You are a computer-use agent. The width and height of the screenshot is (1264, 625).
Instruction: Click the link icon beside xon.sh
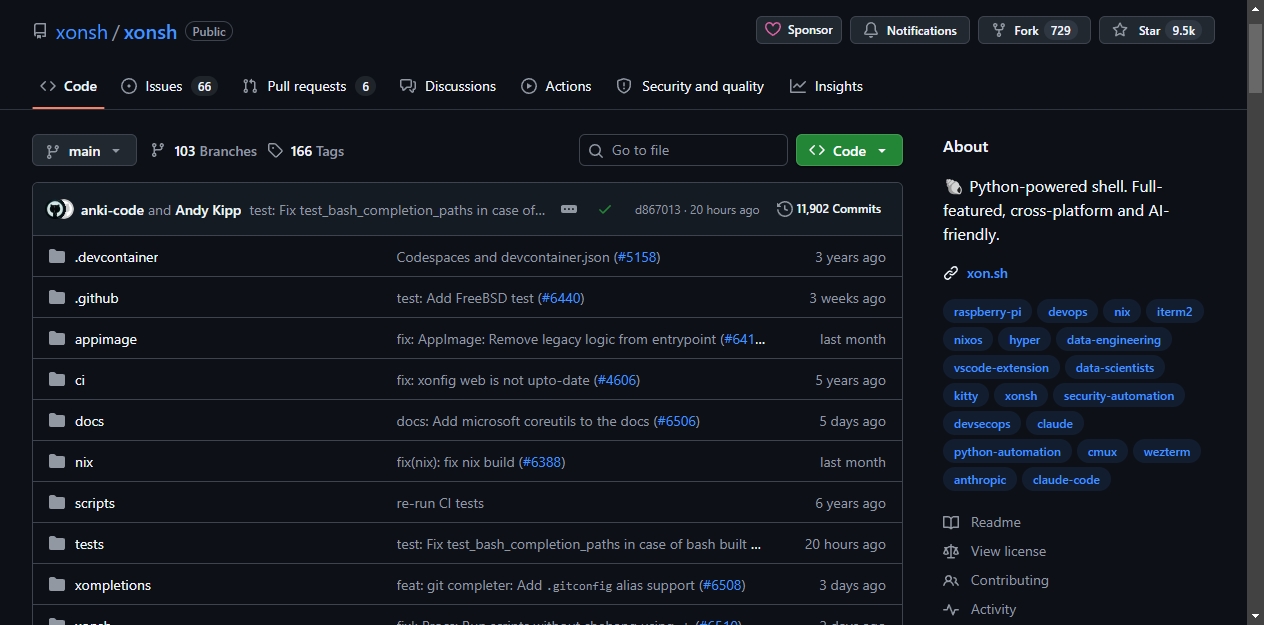pyautogui.click(x=951, y=273)
